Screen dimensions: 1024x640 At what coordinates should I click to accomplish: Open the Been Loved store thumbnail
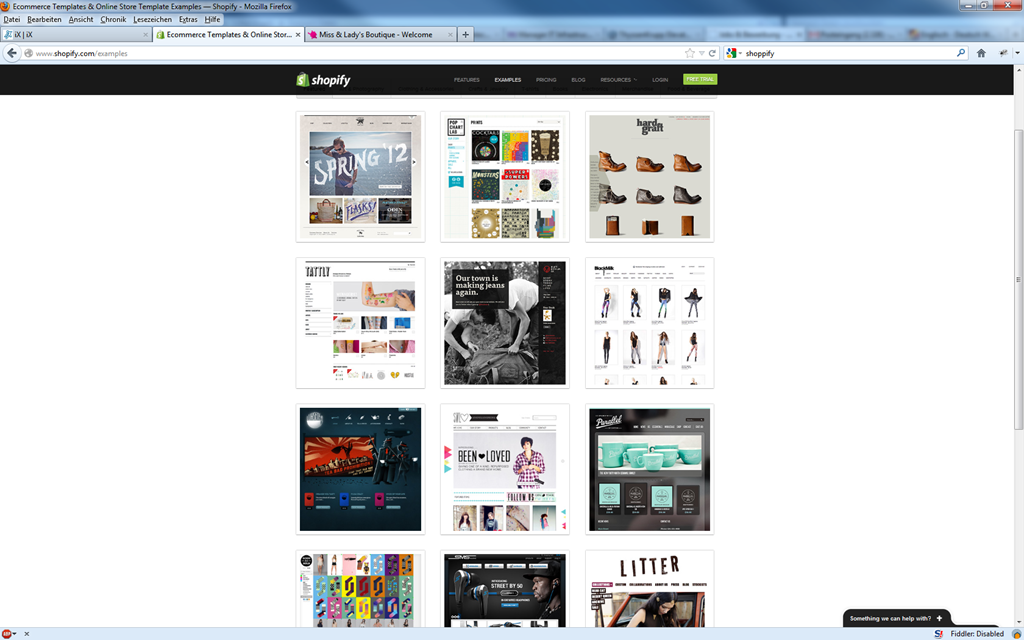[505, 469]
